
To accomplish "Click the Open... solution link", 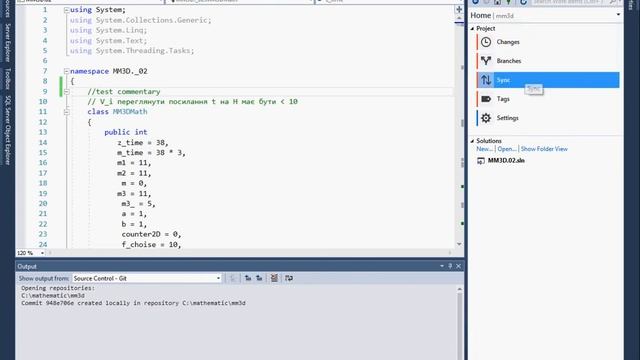I will tap(507, 149).
